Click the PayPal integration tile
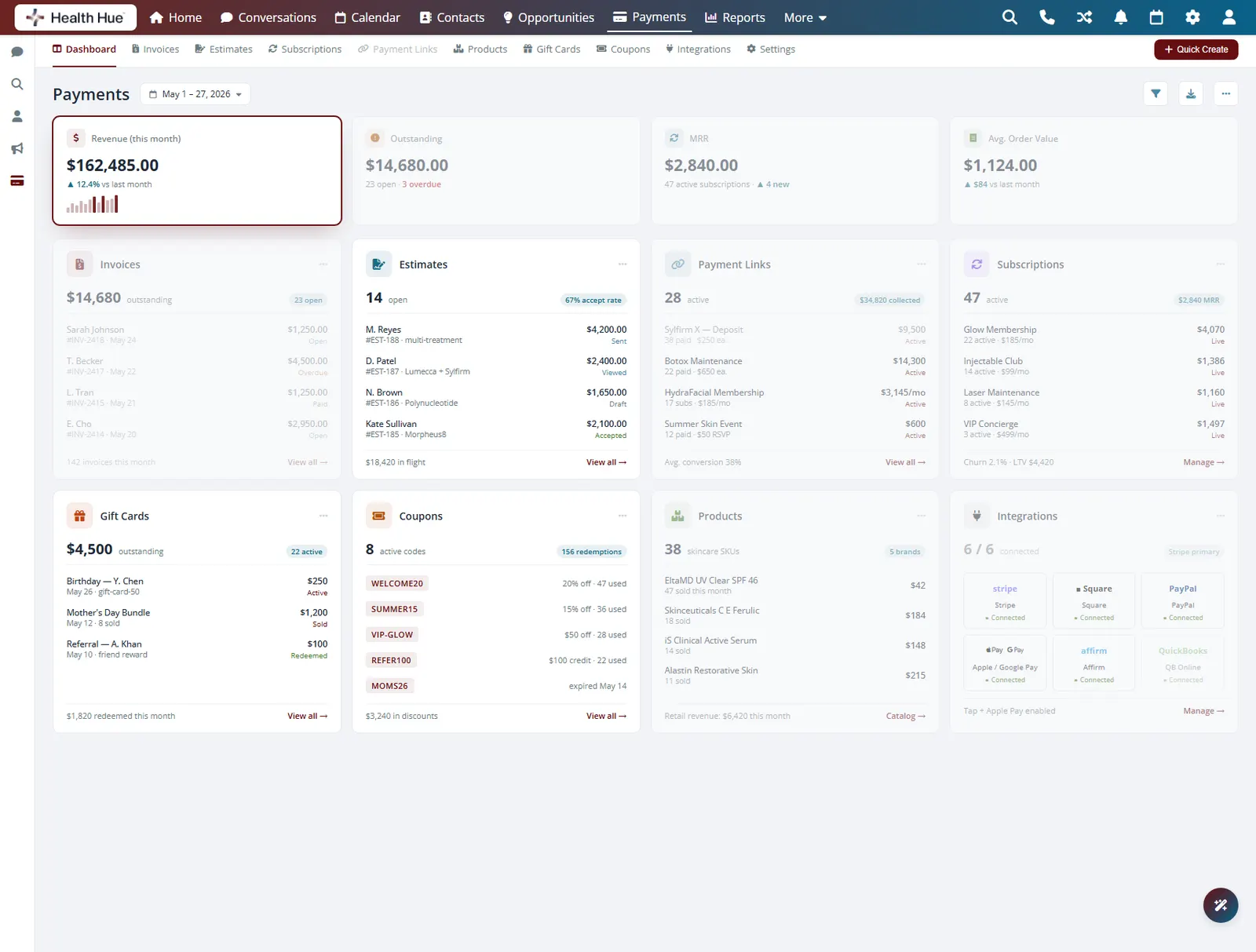1256x952 pixels. (x=1183, y=601)
